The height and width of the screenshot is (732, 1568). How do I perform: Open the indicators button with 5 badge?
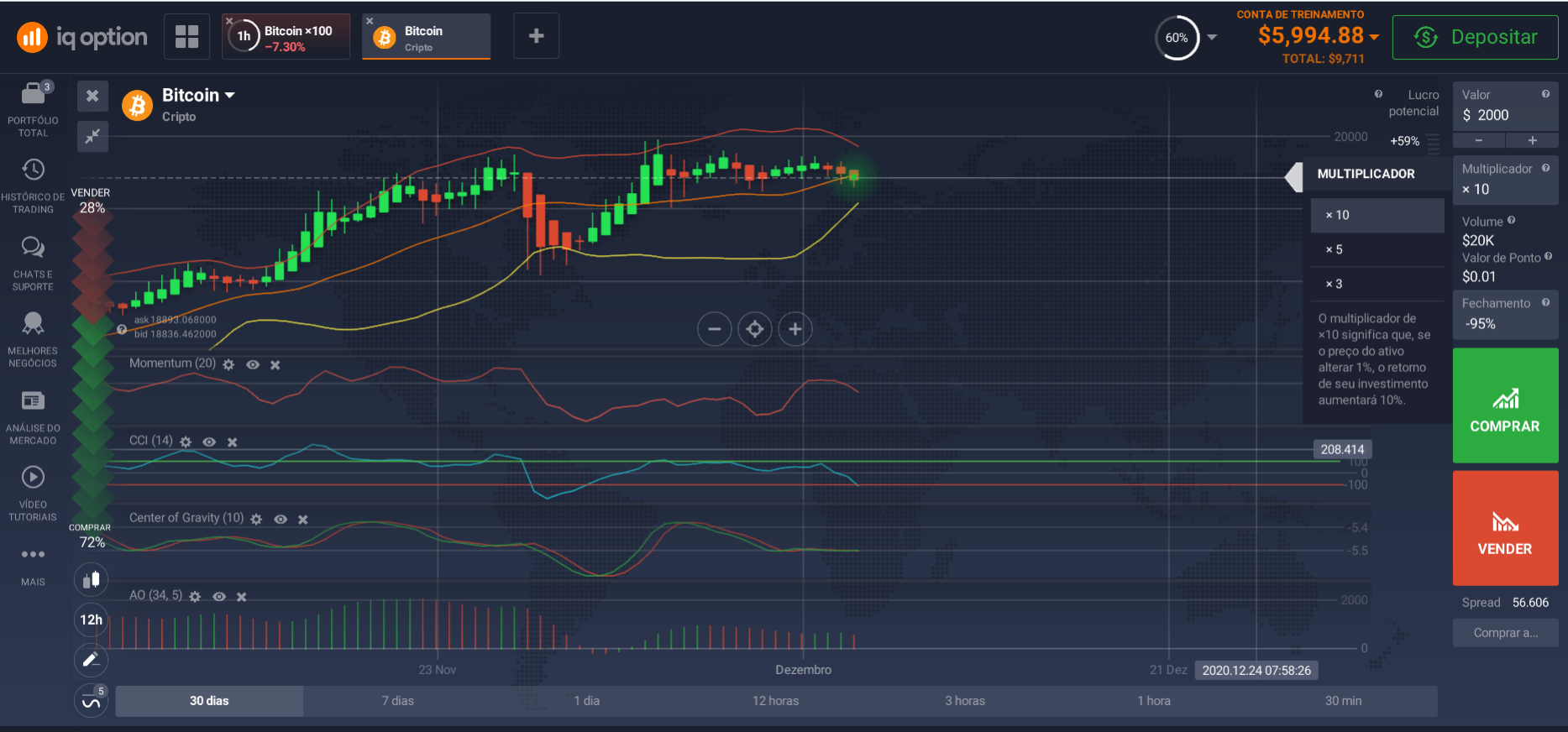pyautogui.click(x=92, y=701)
